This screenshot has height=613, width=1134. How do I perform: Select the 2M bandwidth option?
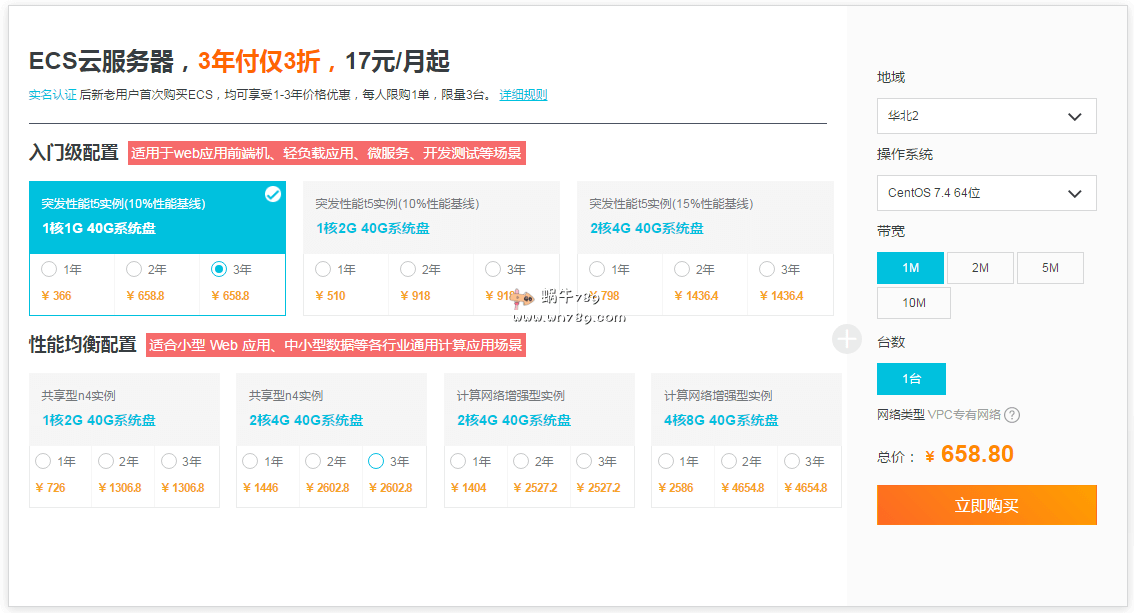(x=980, y=268)
